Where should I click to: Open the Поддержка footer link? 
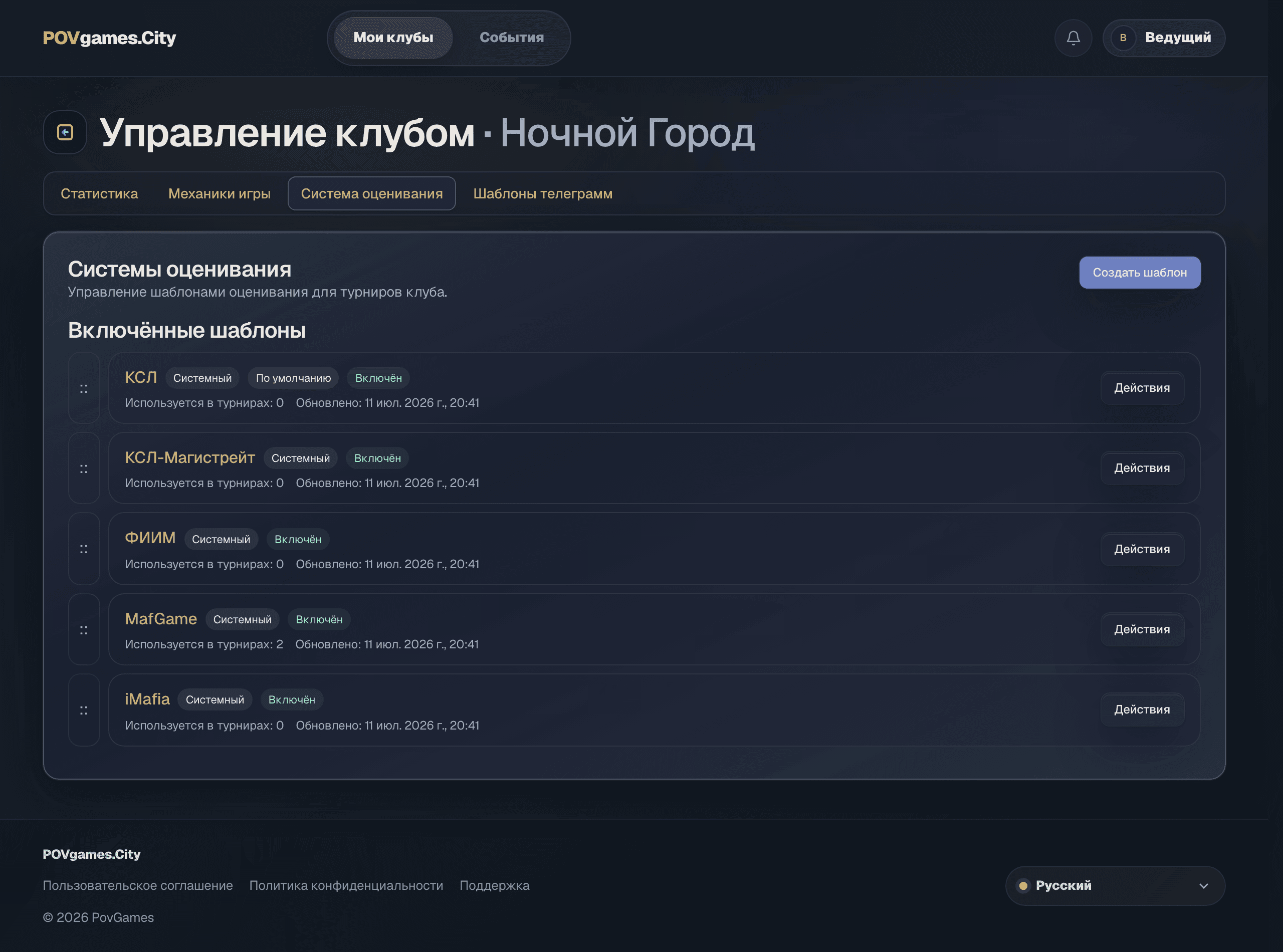(x=494, y=886)
